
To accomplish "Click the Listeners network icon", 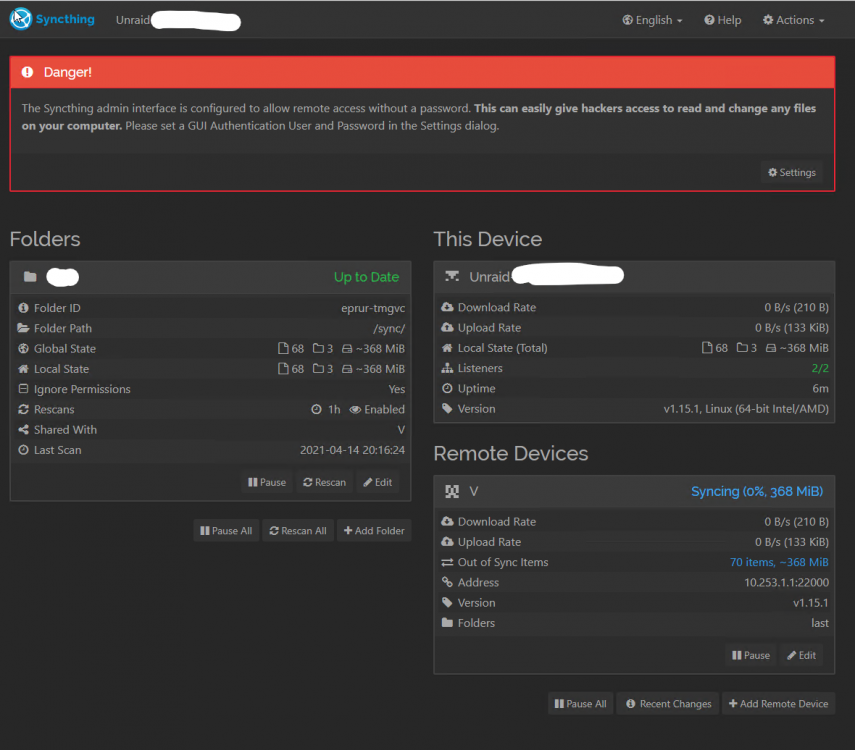I will click(447, 368).
